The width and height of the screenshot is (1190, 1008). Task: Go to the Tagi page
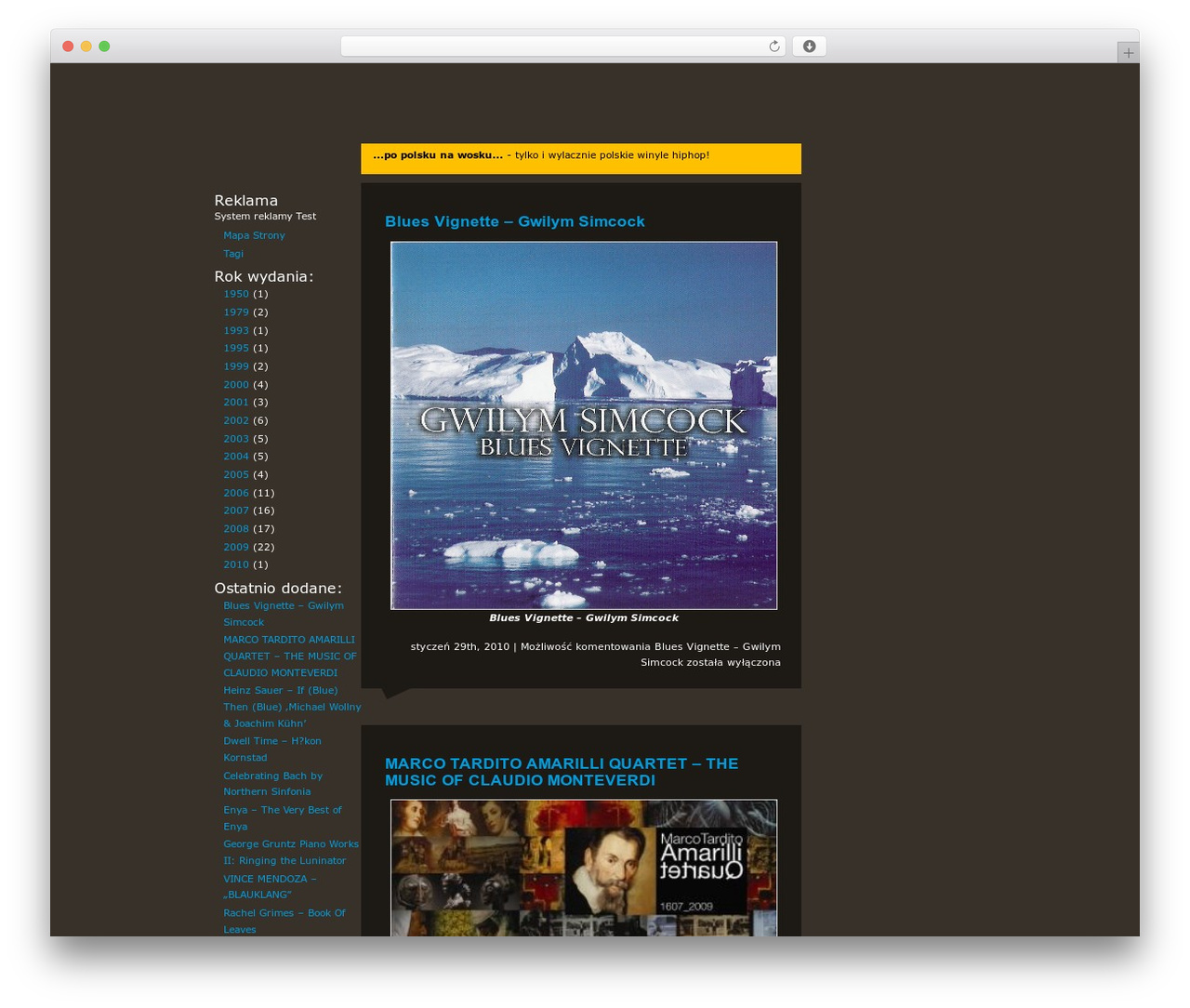pos(233,254)
